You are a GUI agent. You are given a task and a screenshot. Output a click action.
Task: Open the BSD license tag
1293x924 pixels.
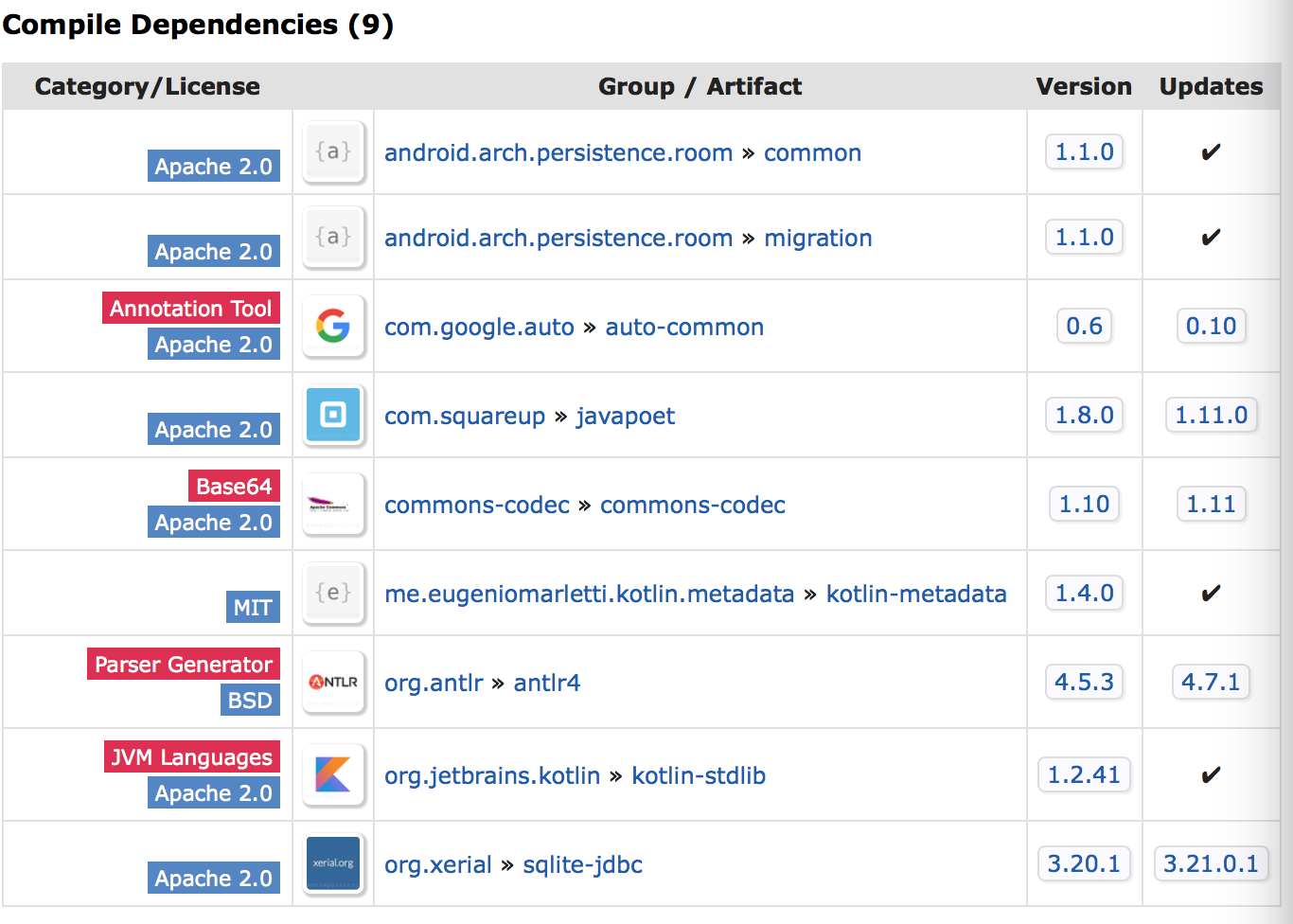pos(250,701)
